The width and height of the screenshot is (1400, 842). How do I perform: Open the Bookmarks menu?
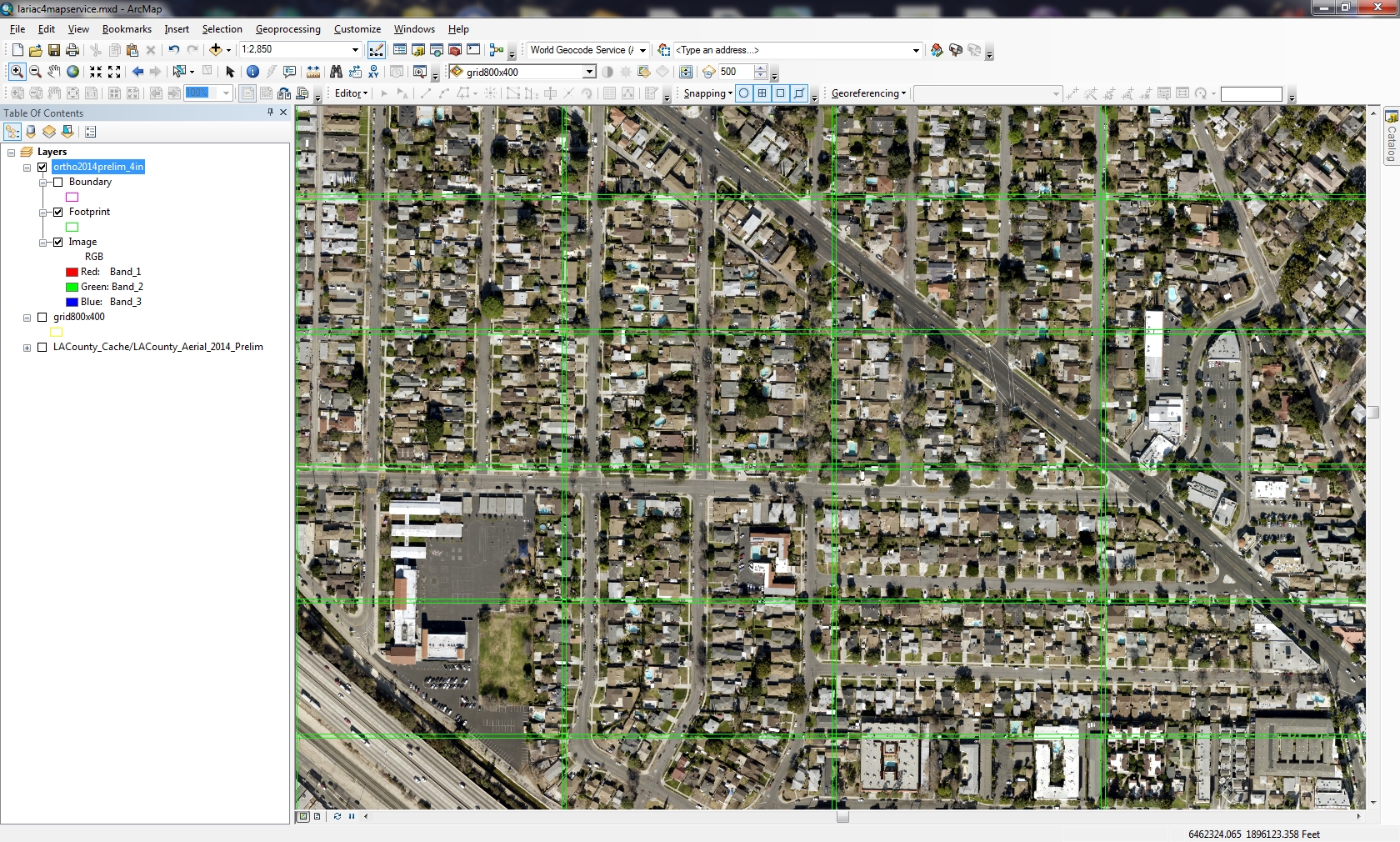pos(127,29)
